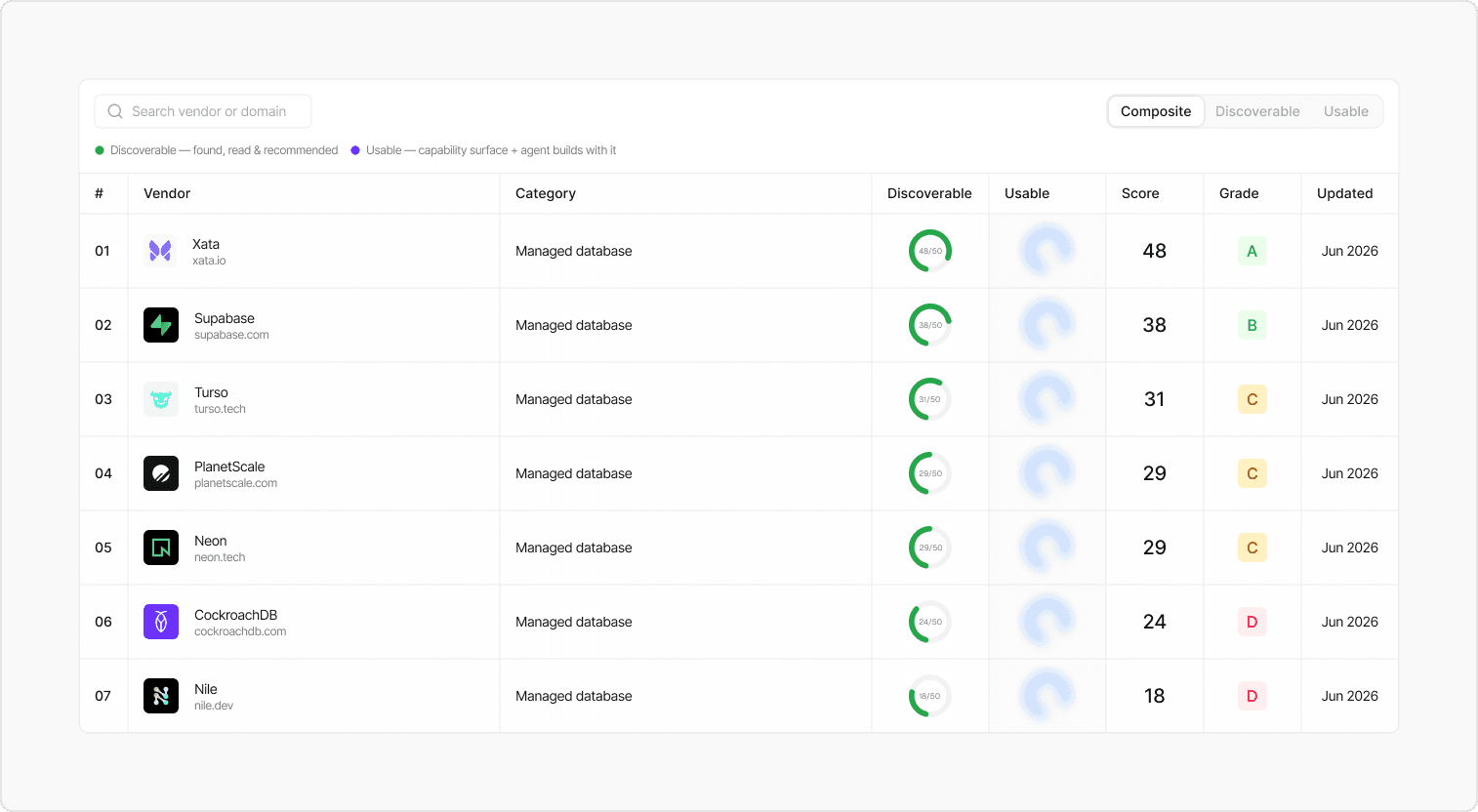Click the Xata vendor name

point(206,244)
